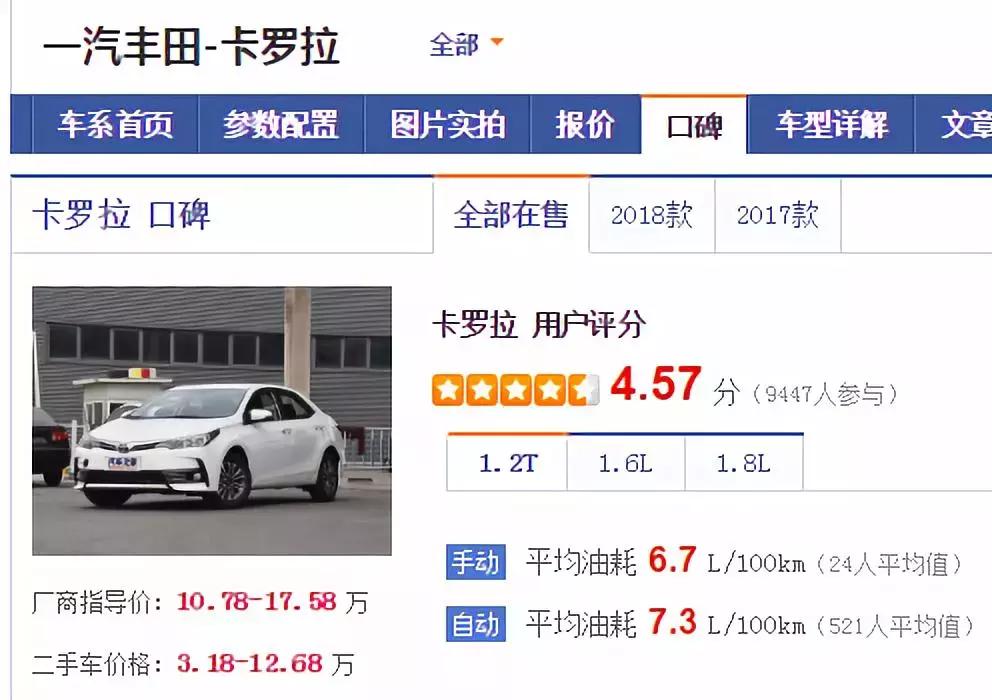Switch to the 1.8L engine tab
Screen dimensions: 992x700
[744, 463]
